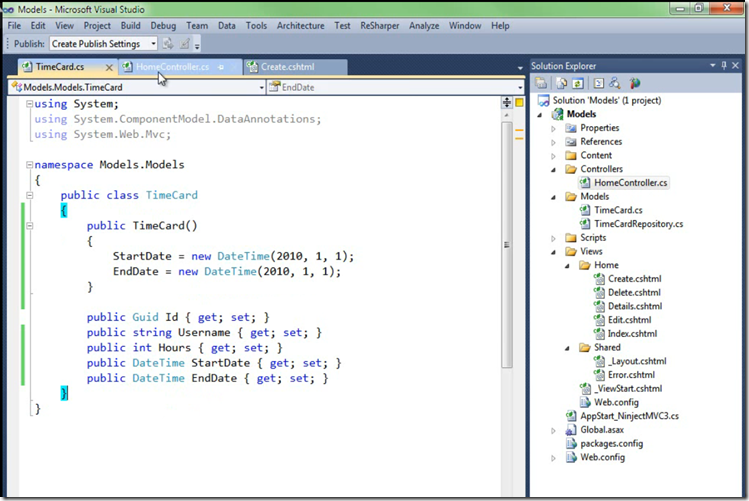Click the Publish Web icon in Publish toolbar
The image size is (749, 501).
168,44
